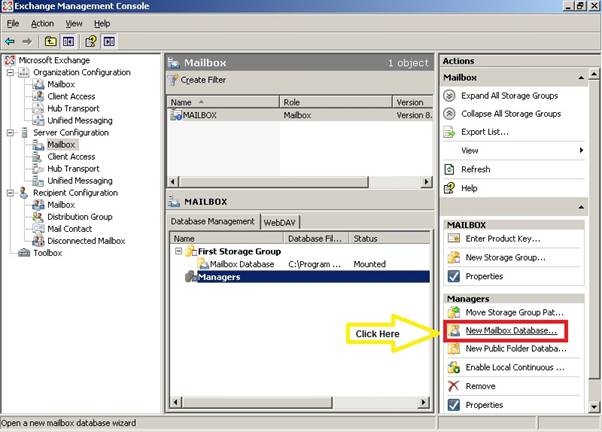Click the New Storage Group icon
This screenshot has height=432, width=602.
pyautogui.click(x=454, y=257)
